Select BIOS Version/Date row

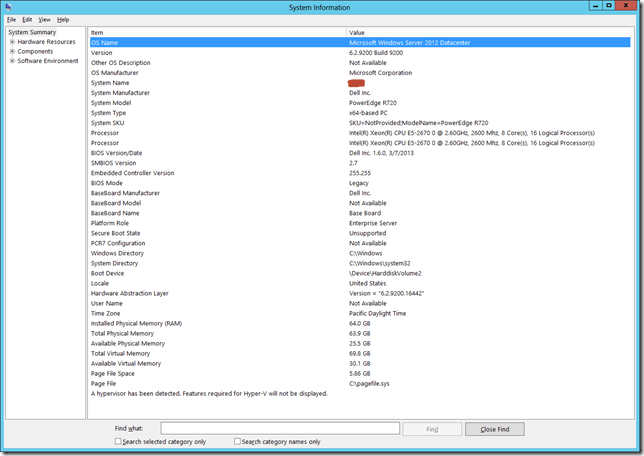pyautogui.click(x=360, y=153)
